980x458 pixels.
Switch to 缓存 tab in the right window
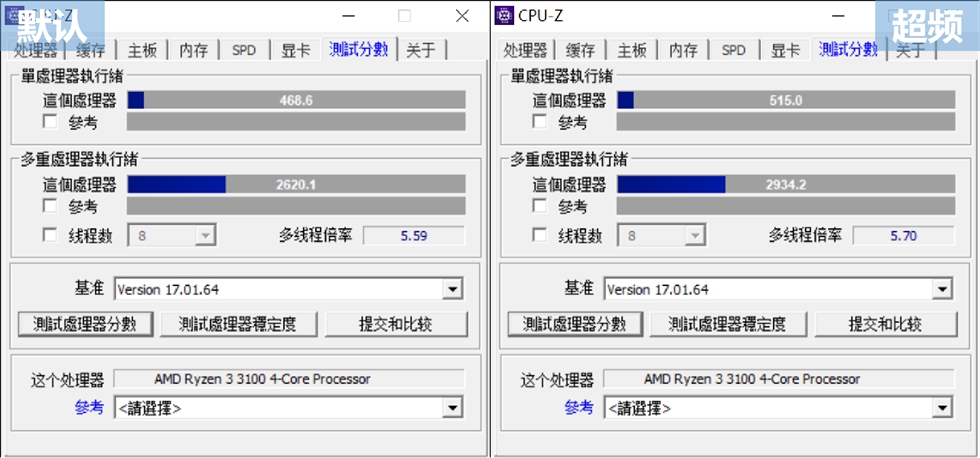tap(580, 50)
